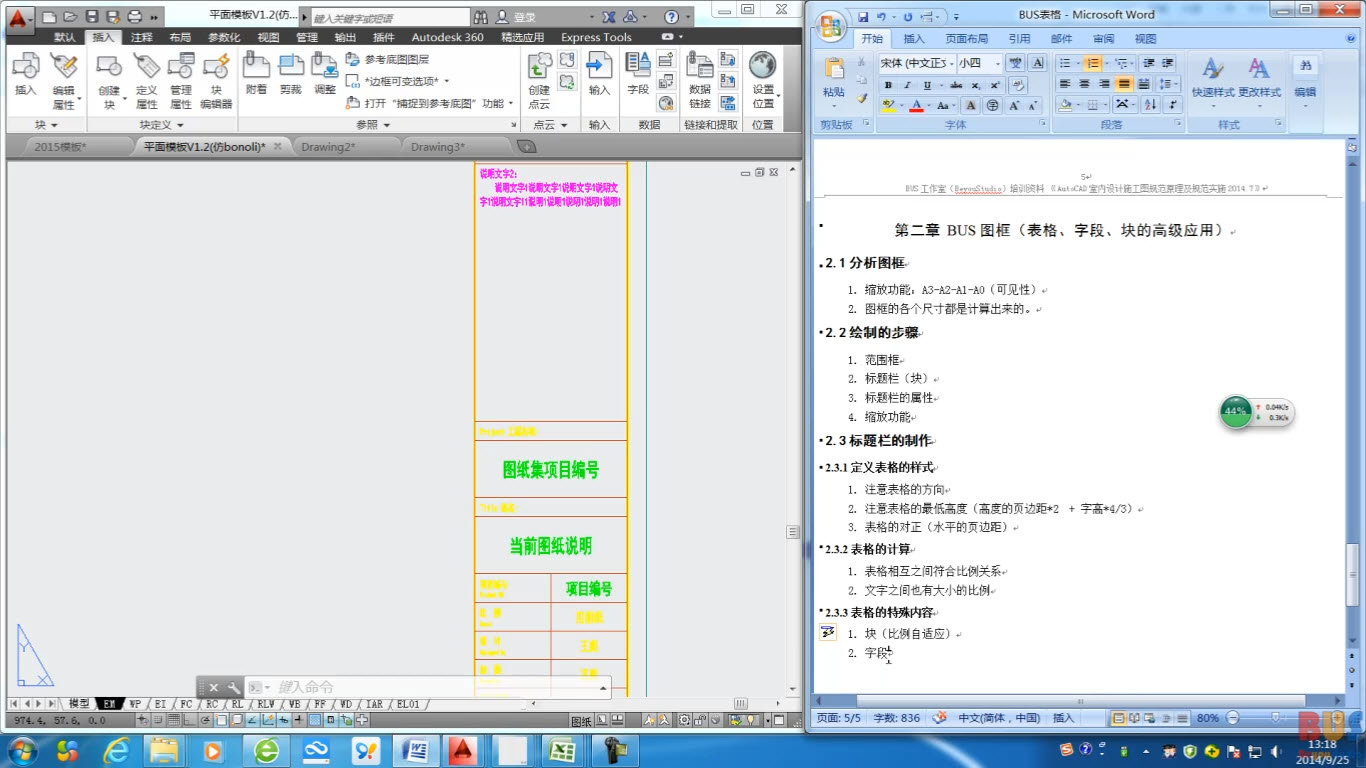Image resolution: width=1366 pixels, height=768 pixels.
Task: Open font size dropdown in Word
Action: coord(997,63)
